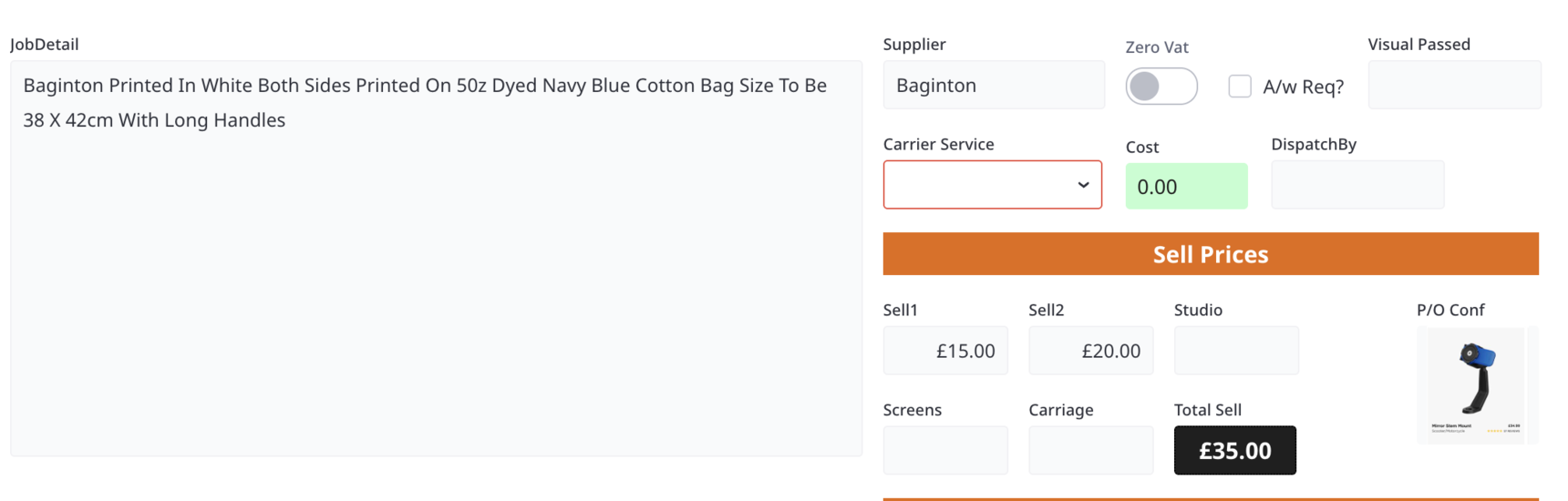
Task: Select the DispatchBy field
Action: pos(1357,185)
